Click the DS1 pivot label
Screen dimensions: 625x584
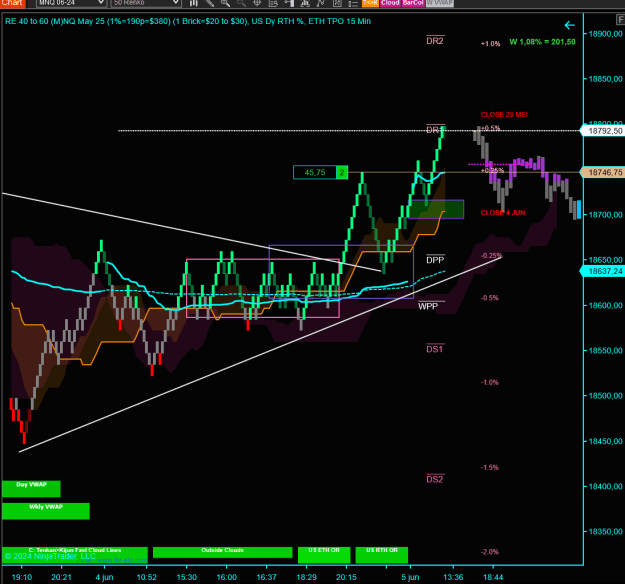point(435,349)
